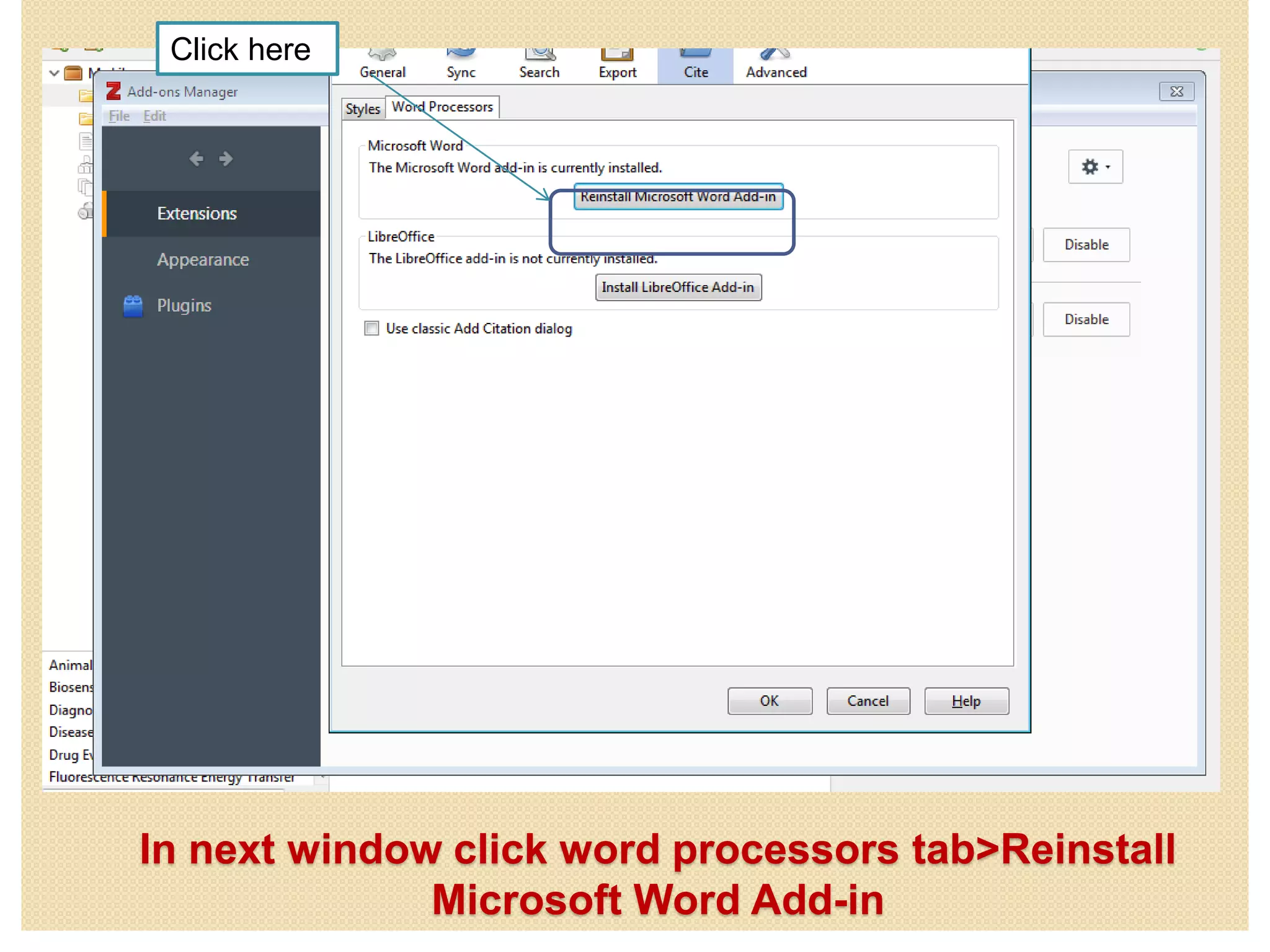Select Appearance in Add-ons Manager
The image size is (1270, 952).
(211, 260)
